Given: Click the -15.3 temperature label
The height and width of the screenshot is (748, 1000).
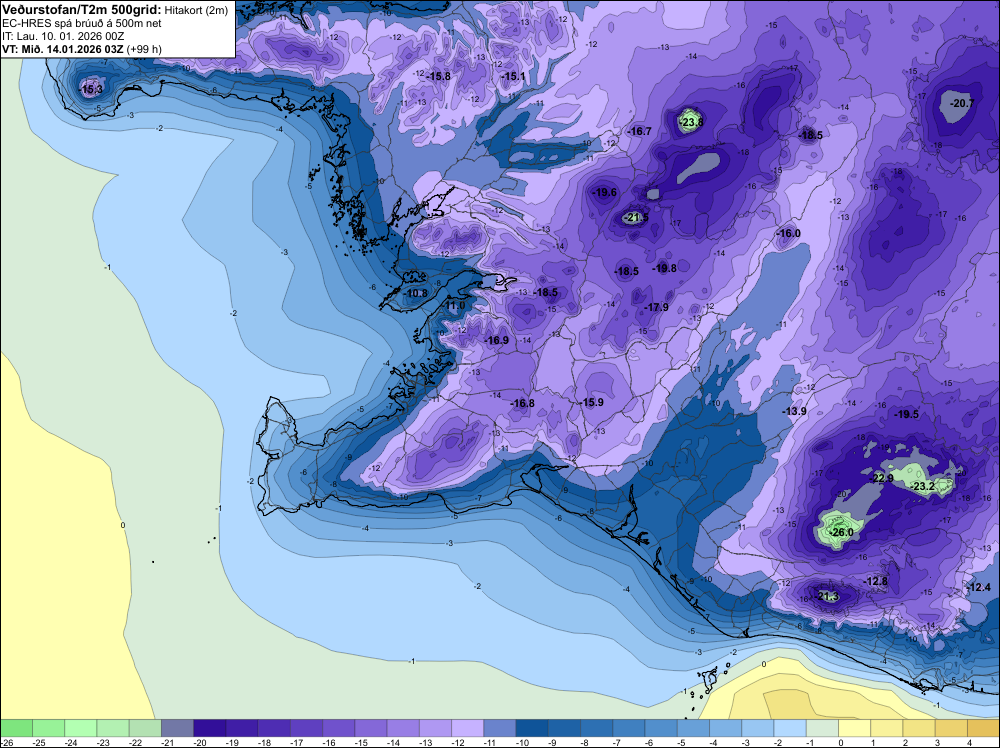Looking at the screenshot, I should [91, 89].
